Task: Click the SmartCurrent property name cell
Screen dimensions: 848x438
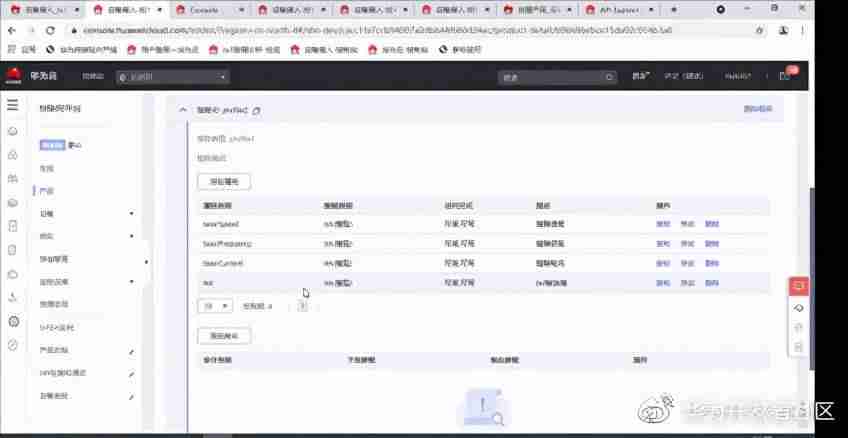Action: (x=223, y=263)
